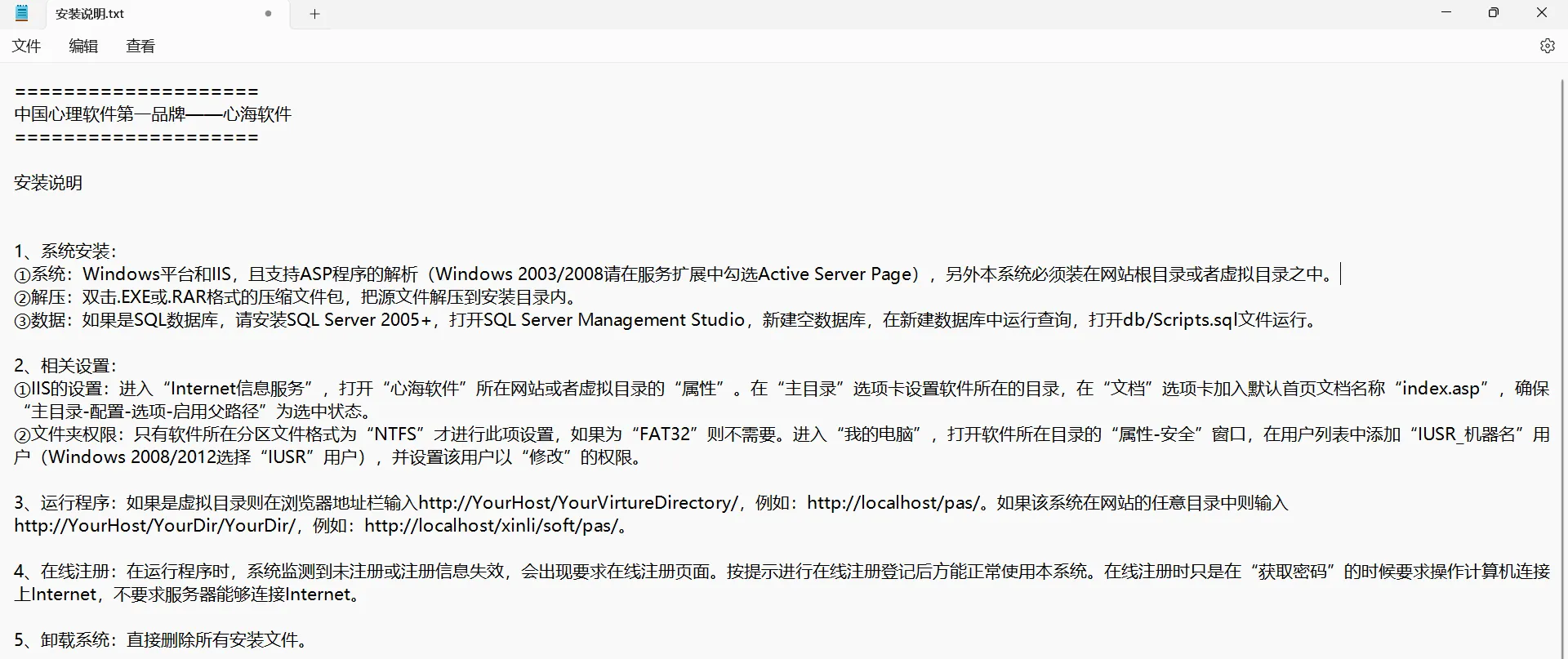This screenshot has width=1568, height=659.
Task: Open the 文件 menu
Action: click(x=26, y=47)
